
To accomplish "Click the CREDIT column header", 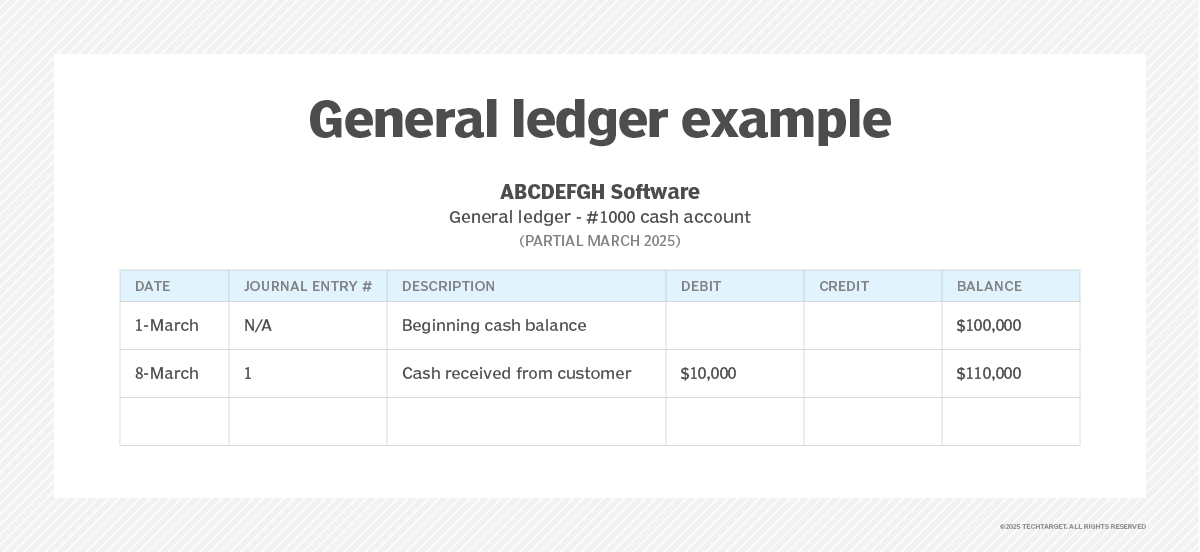I will click(844, 286).
